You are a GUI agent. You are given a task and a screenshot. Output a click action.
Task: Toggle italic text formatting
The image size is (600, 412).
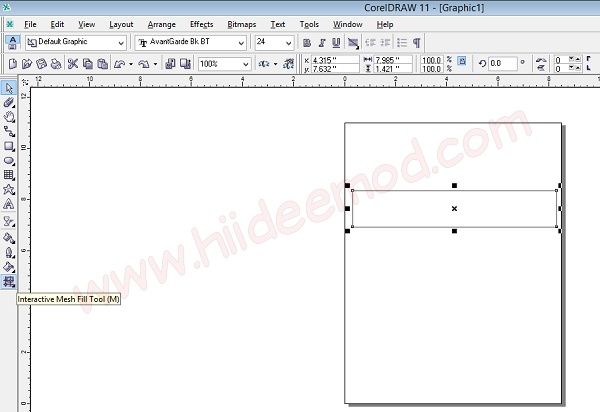tap(322, 42)
